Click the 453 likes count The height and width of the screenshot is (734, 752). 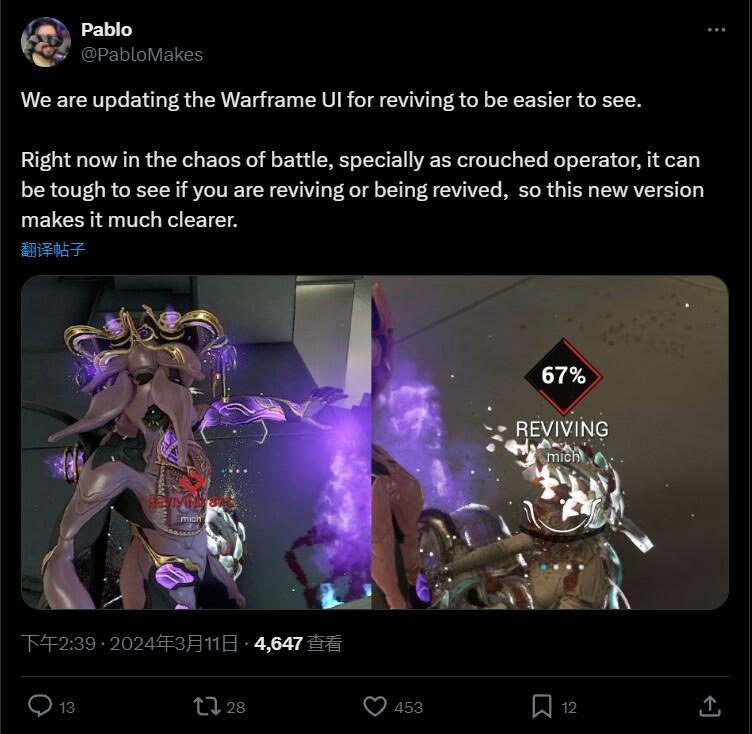[x=408, y=708]
